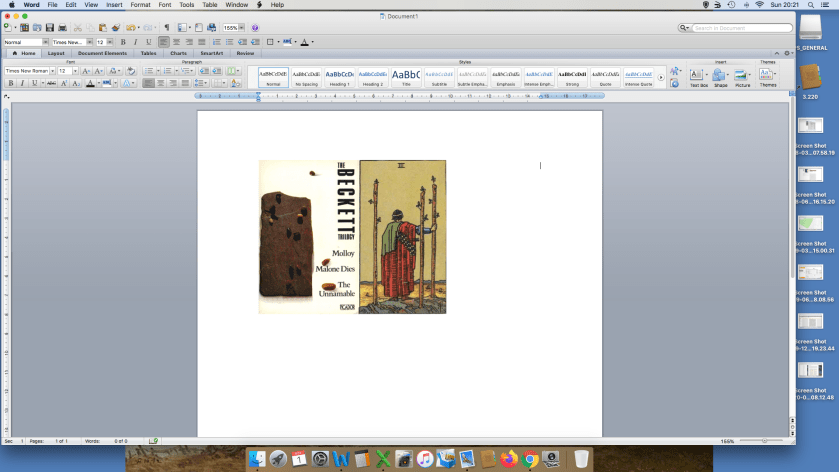Click the Save icon in the standard toolbar
Viewport: 839px width, 472px height.
tap(47, 27)
